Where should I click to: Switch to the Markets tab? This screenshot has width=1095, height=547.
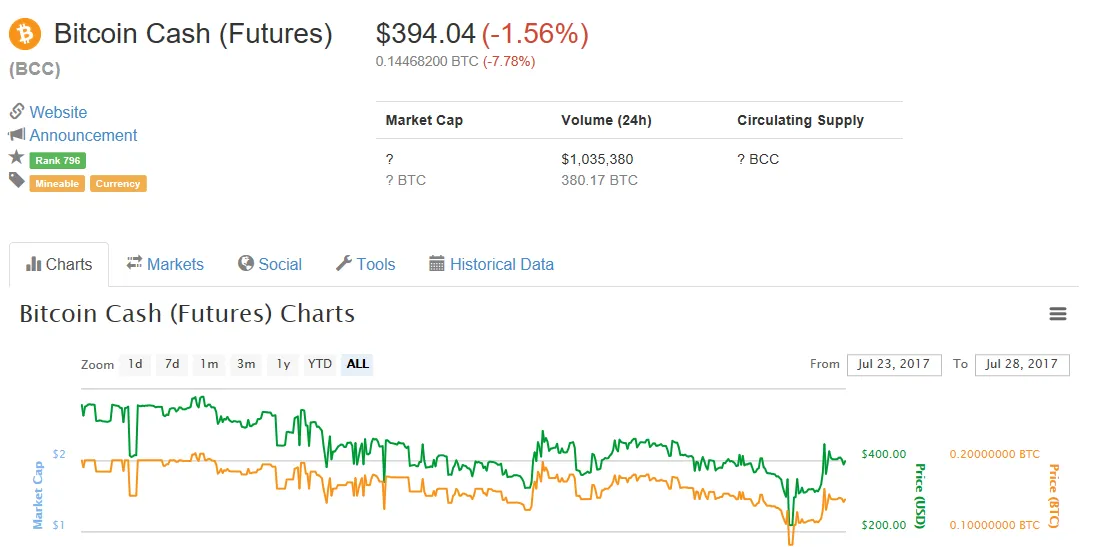click(x=165, y=265)
